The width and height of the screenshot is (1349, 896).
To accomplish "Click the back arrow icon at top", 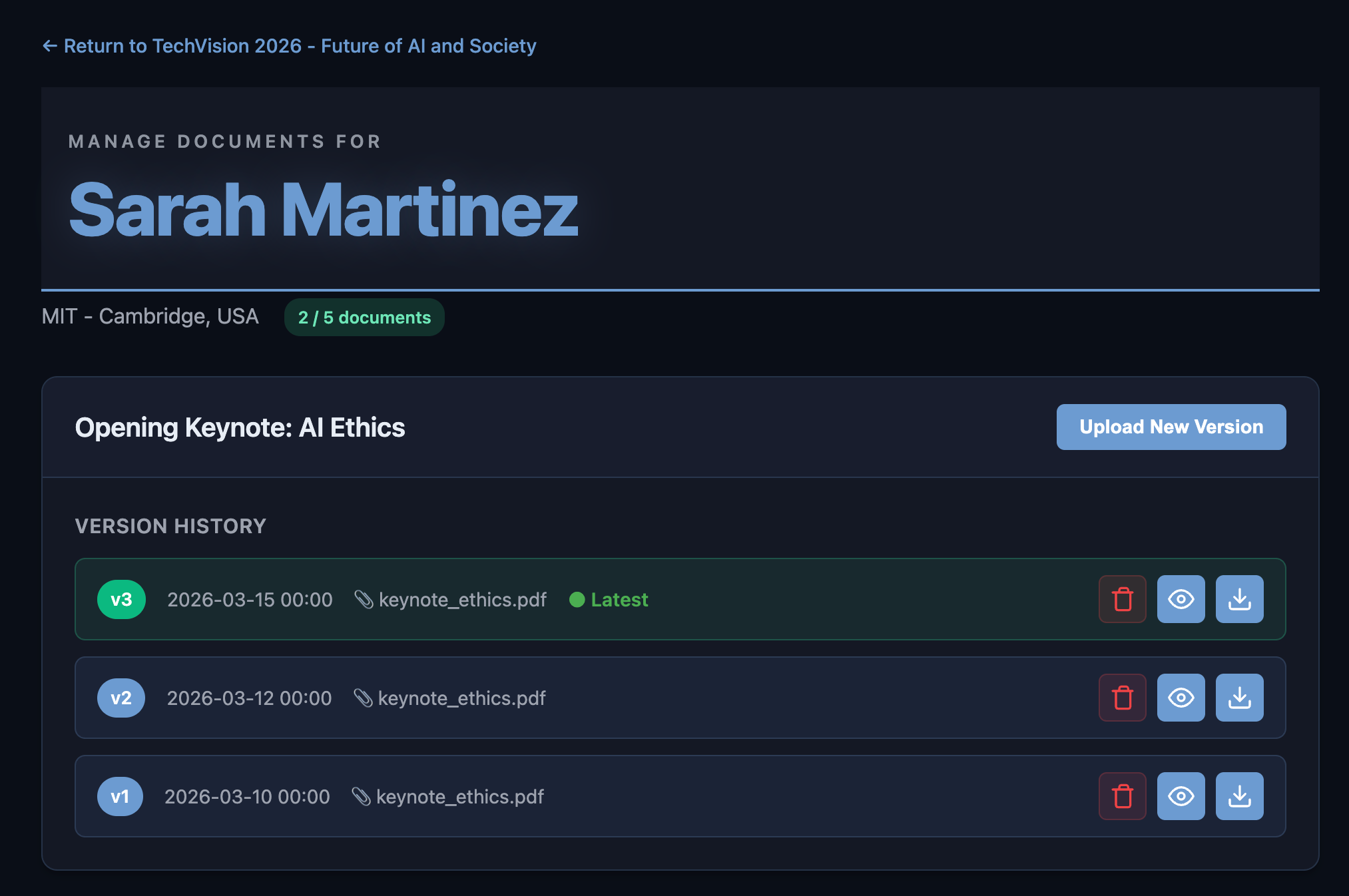I will 49,45.
